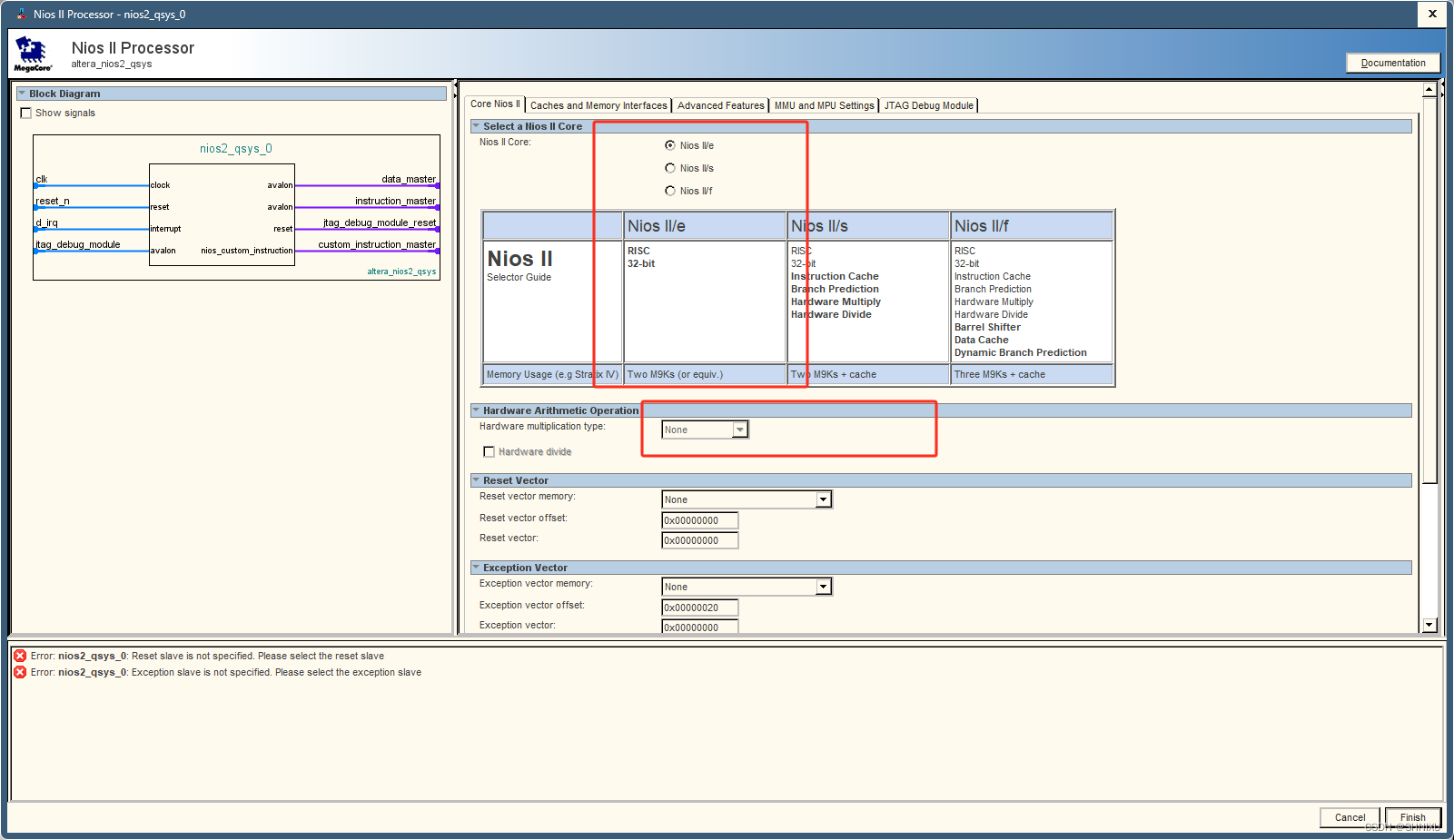Collapse the Exception Vector section
1454x840 pixels.
coord(476,568)
